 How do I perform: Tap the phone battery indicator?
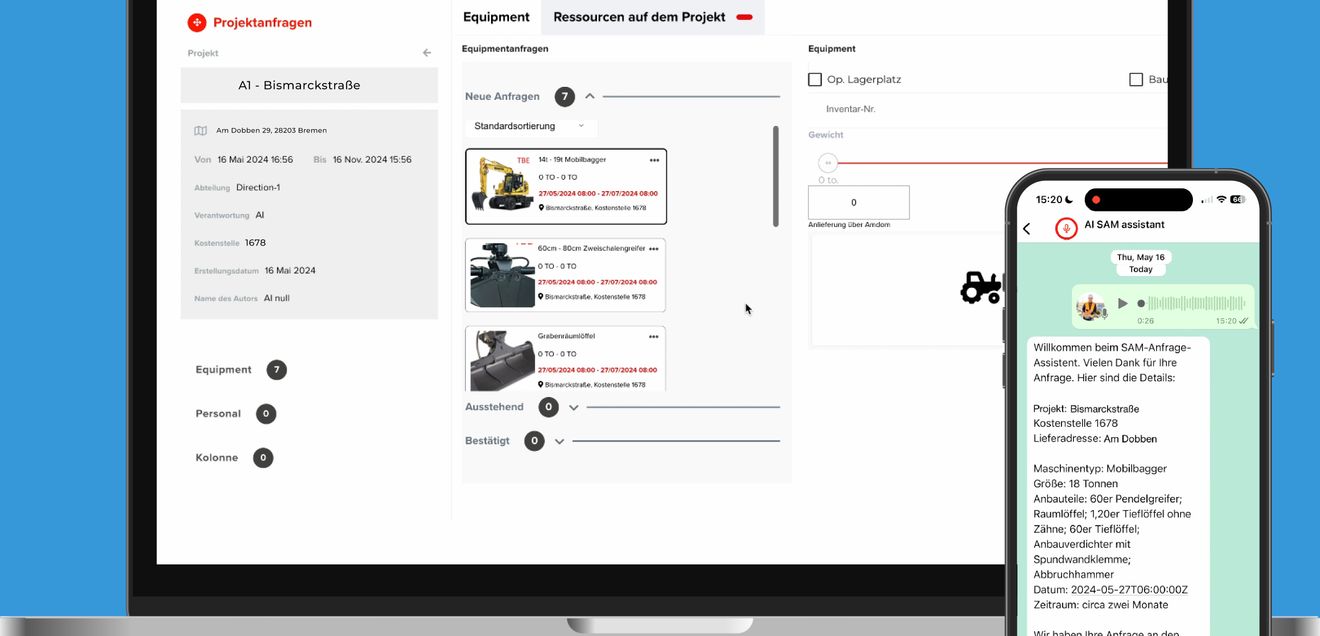(1238, 200)
